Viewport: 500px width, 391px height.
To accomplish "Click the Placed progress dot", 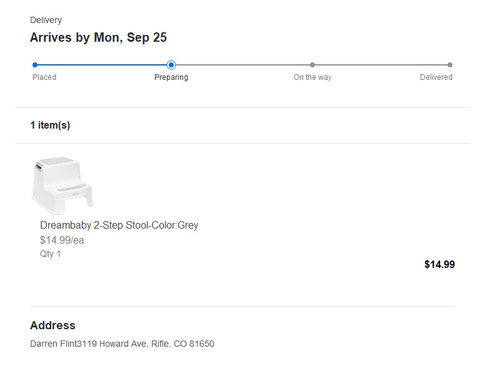I will click(x=35, y=65).
